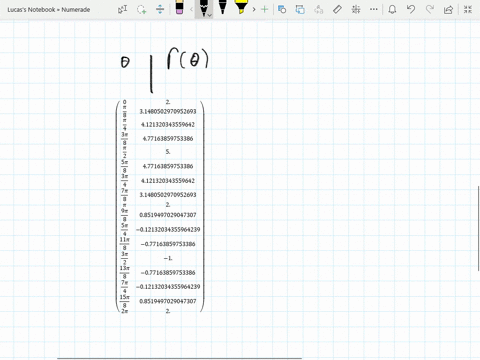Image resolution: width=480 pixels, height=360 pixels.
Task: Exit full screen mode with arrows icon
Action: pos(468,9)
